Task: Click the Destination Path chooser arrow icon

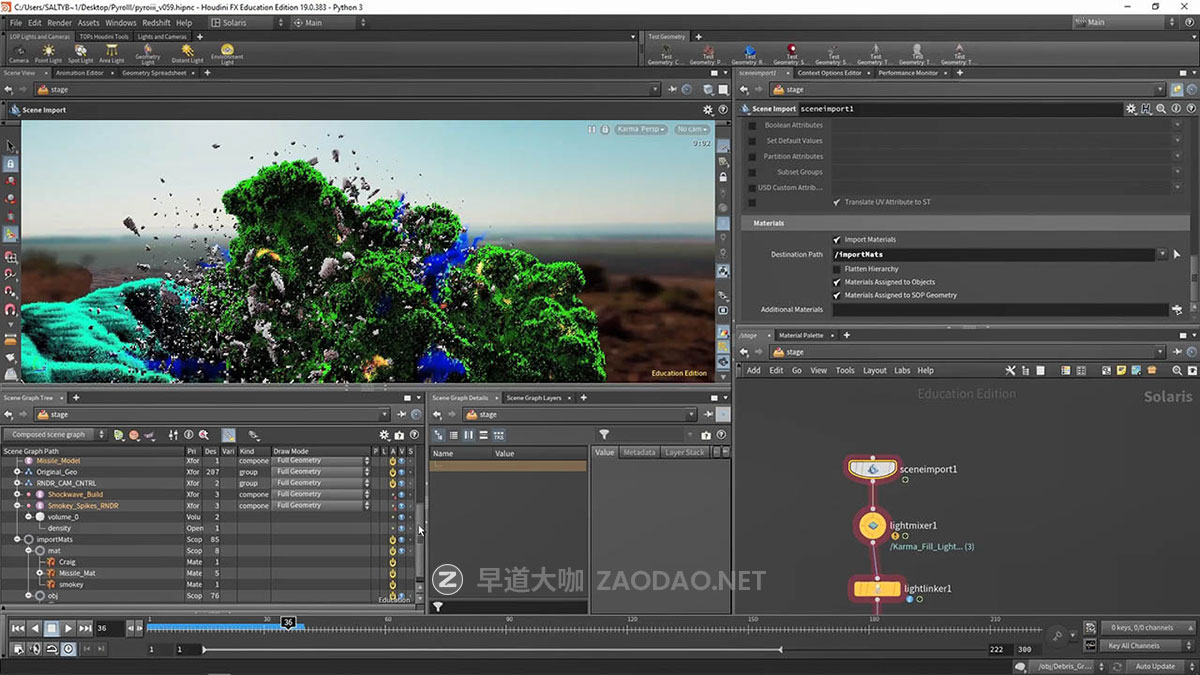Action: pyautogui.click(x=1177, y=255)
